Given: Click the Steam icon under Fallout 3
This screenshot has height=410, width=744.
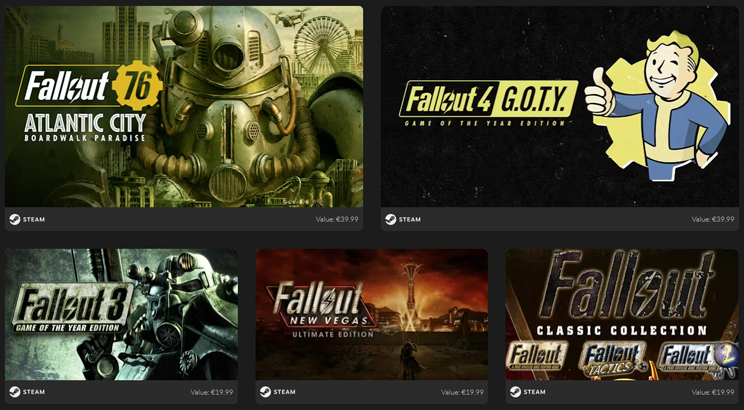Looking at the screenshot, I should (x=15, y=392).
